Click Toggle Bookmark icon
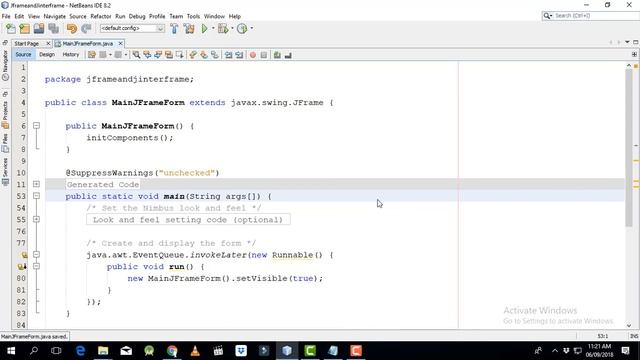This screenshot has height=360, width=640. pos(215,55)
